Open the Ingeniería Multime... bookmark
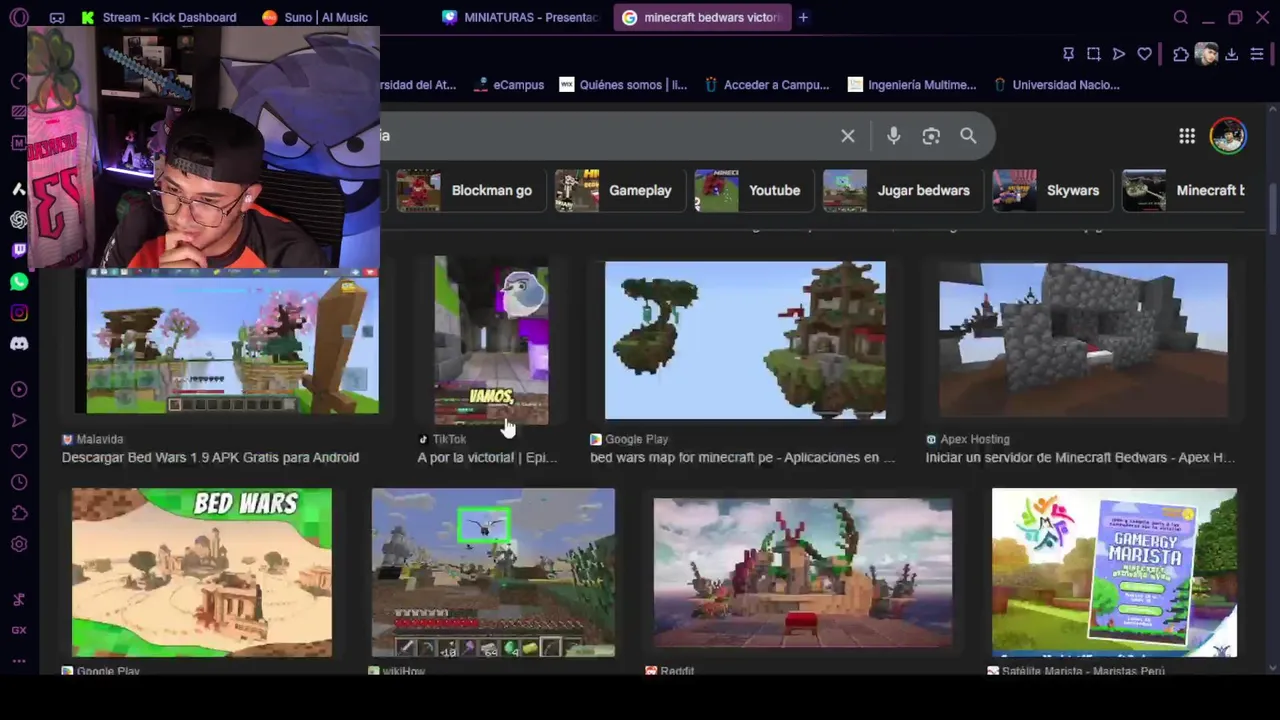The image size is (1280, 720). 912,85
